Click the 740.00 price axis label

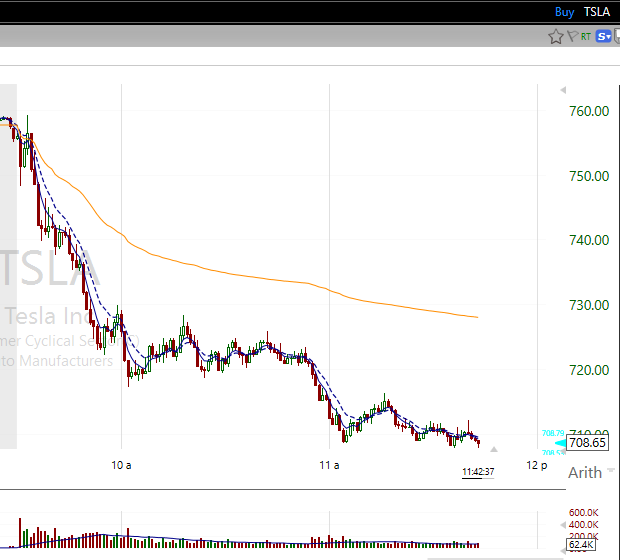tap(589, 240)
